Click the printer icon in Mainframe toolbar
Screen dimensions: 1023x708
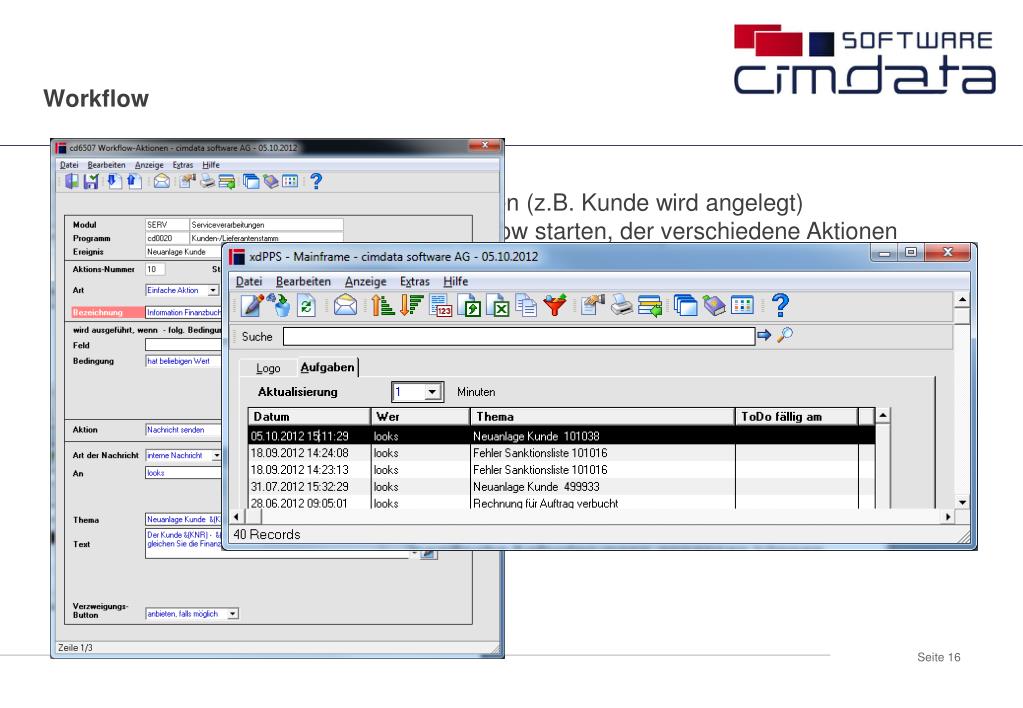[x=621, y=305]
